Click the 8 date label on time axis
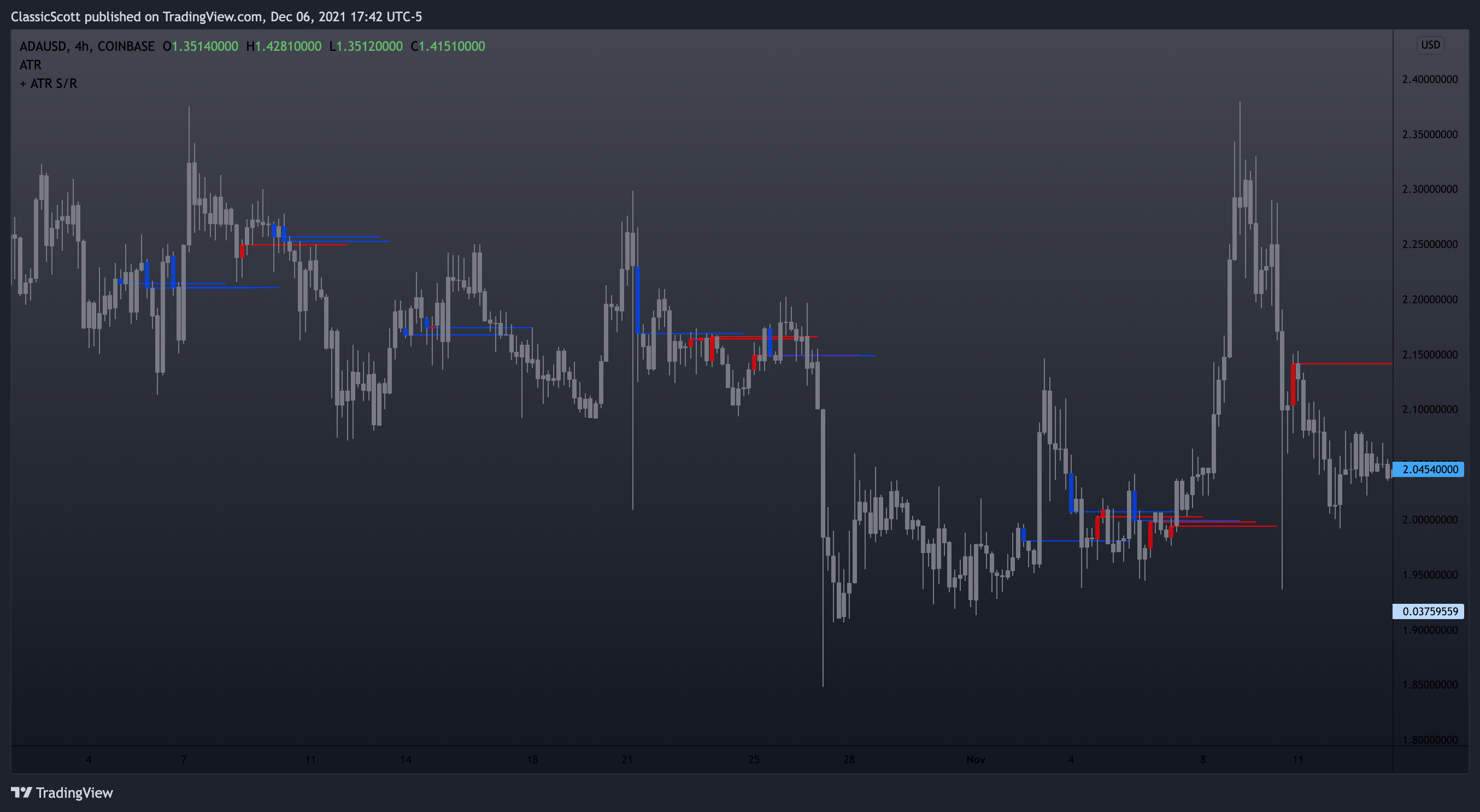The width and height of the screenshot is (1480, 812). (1202, 760)
